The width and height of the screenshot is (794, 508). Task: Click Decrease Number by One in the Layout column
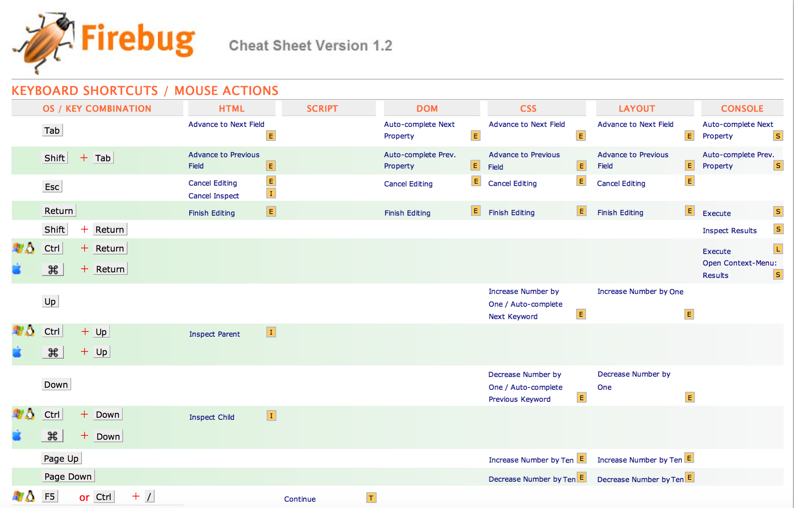[633, 380]
